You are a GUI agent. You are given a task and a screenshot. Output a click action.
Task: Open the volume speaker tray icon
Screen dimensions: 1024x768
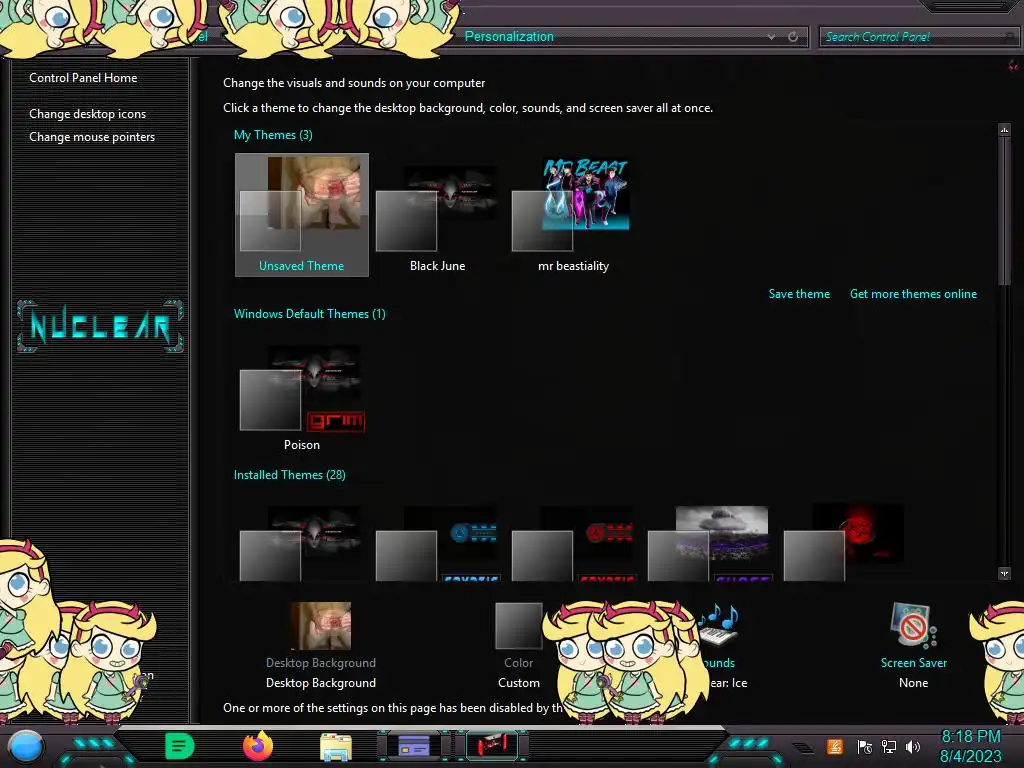point(913,746)
